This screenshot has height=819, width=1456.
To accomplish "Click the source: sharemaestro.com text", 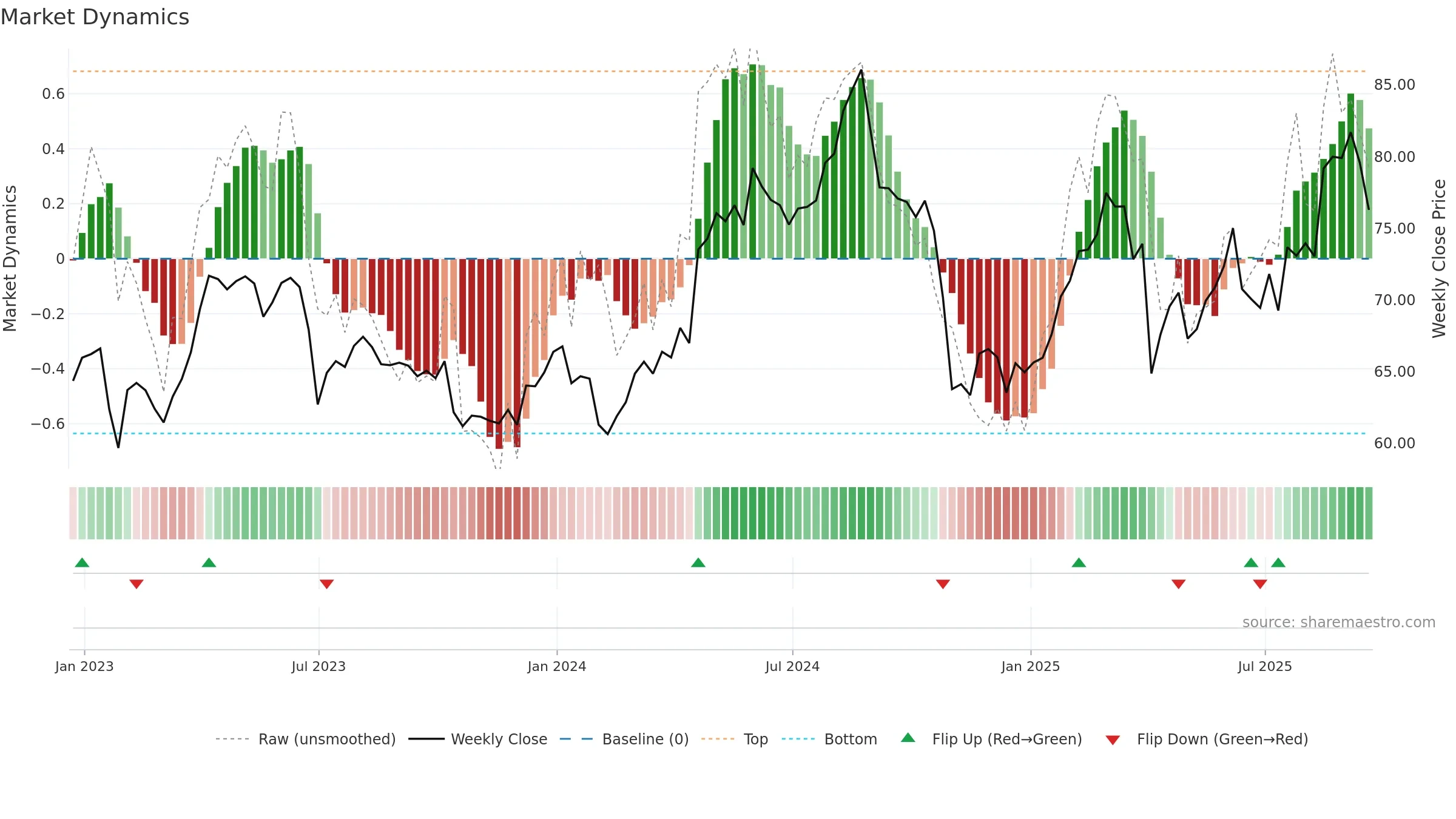I will [1339, 622].
